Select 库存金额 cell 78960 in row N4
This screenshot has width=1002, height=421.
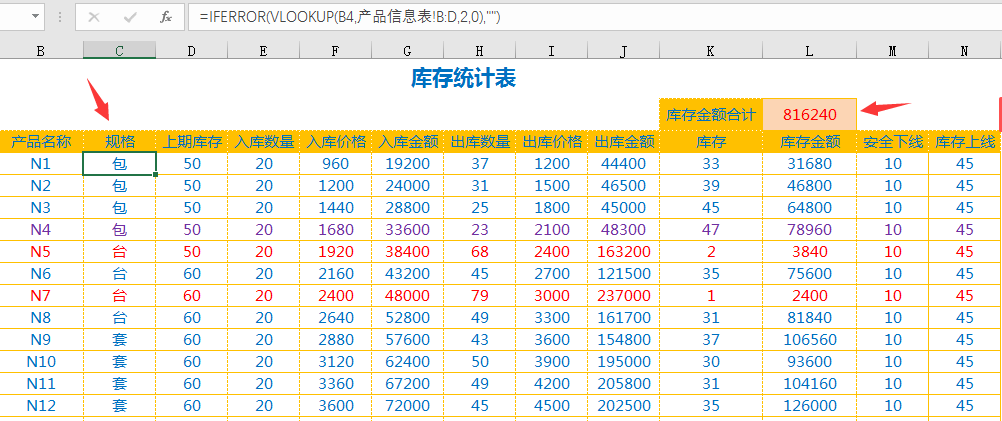(810, 229)
